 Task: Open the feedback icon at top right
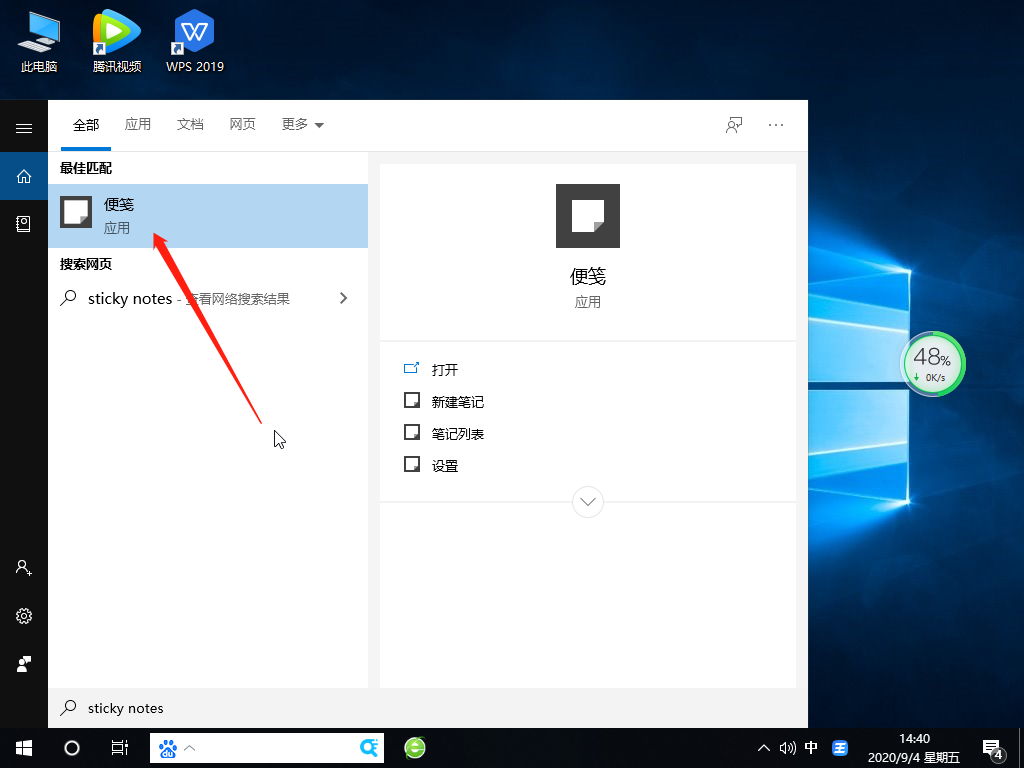[734, 125]
